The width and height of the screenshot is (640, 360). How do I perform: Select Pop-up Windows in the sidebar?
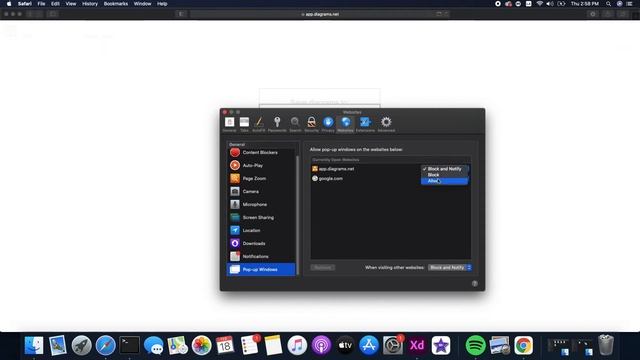tap(261, 269)
